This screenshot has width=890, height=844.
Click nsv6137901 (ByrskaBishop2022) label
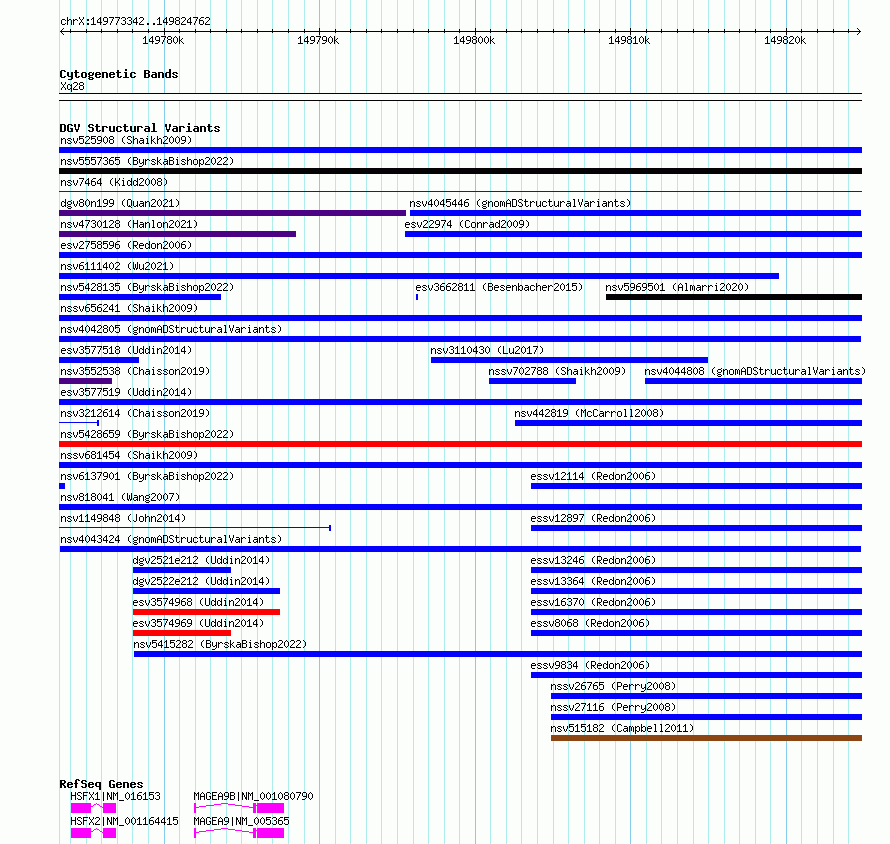147,476
